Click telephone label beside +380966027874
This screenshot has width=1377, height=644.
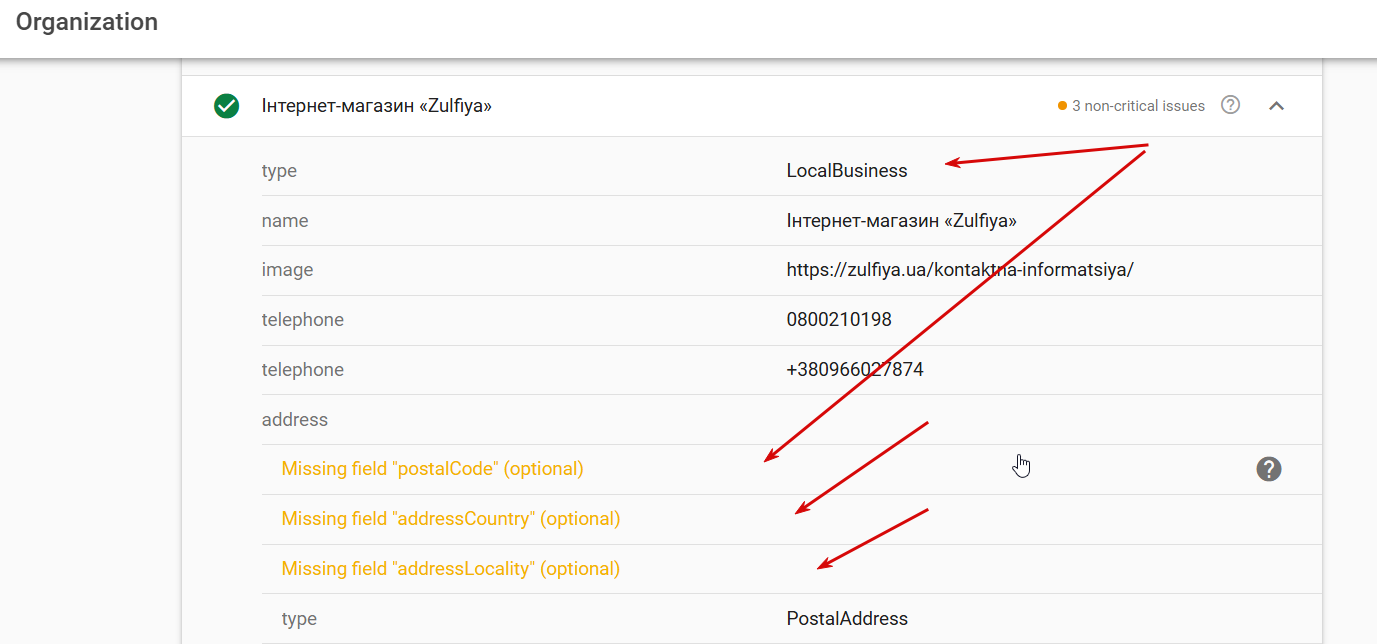click(x=302, y=370)
